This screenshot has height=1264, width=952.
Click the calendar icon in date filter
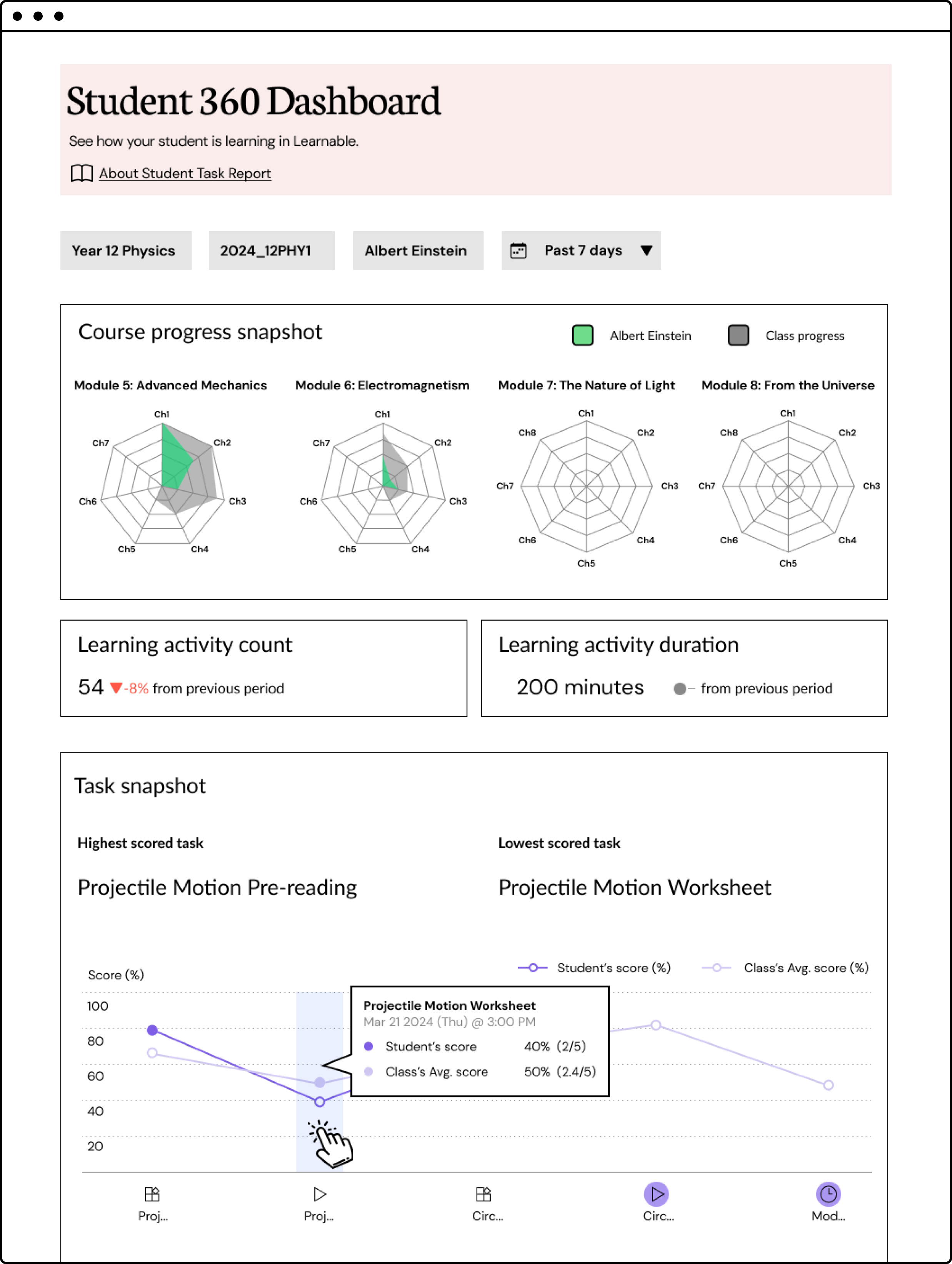[x=518, y=250]
